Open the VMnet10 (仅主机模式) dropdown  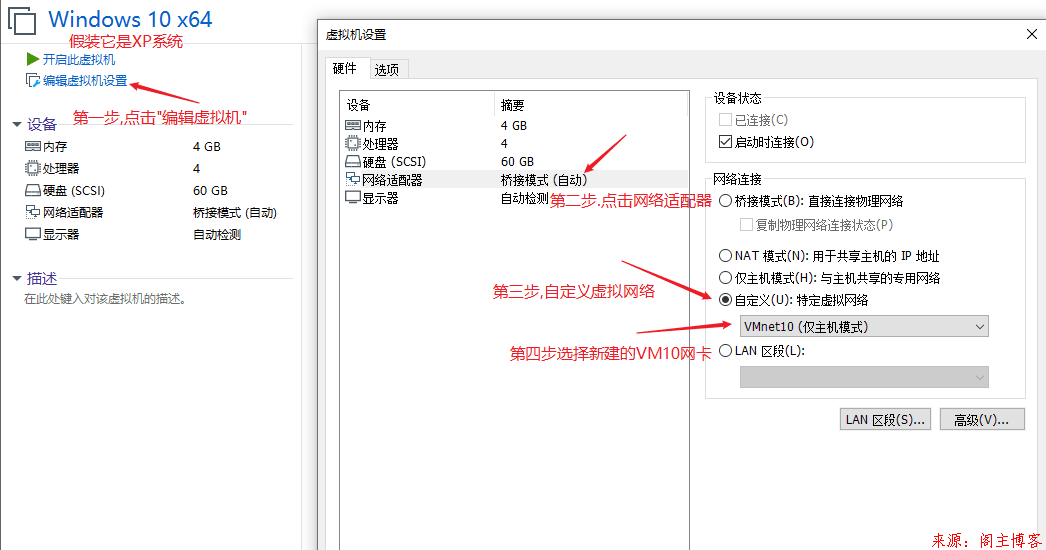coord(864,326)
